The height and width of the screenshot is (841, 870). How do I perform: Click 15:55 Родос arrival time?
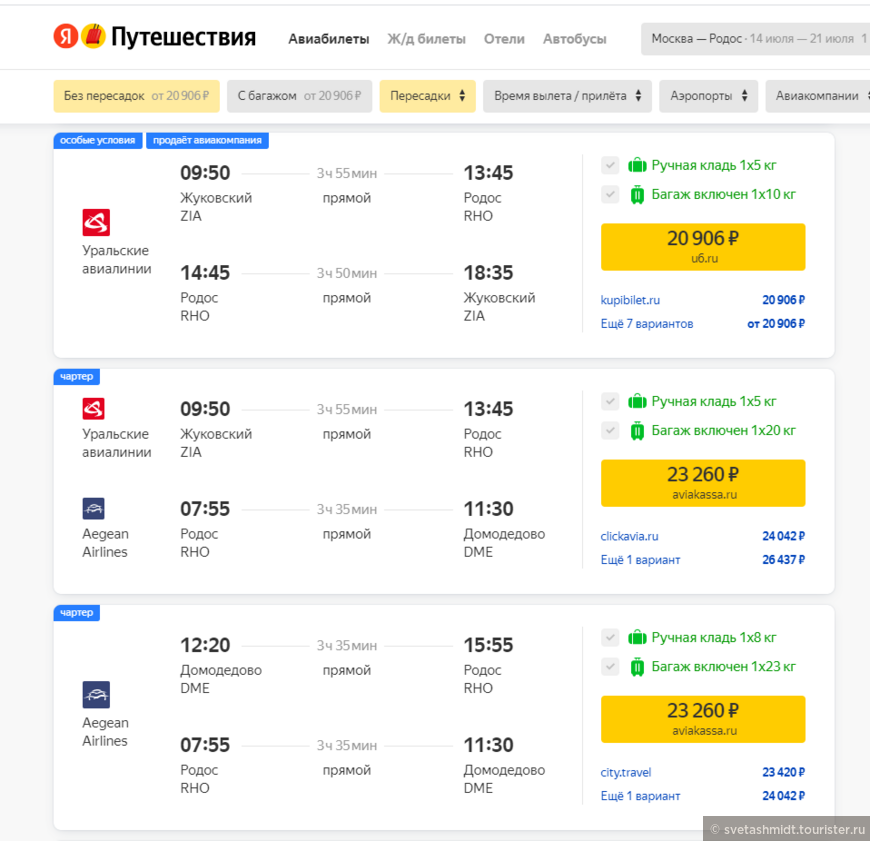(488, 645)
